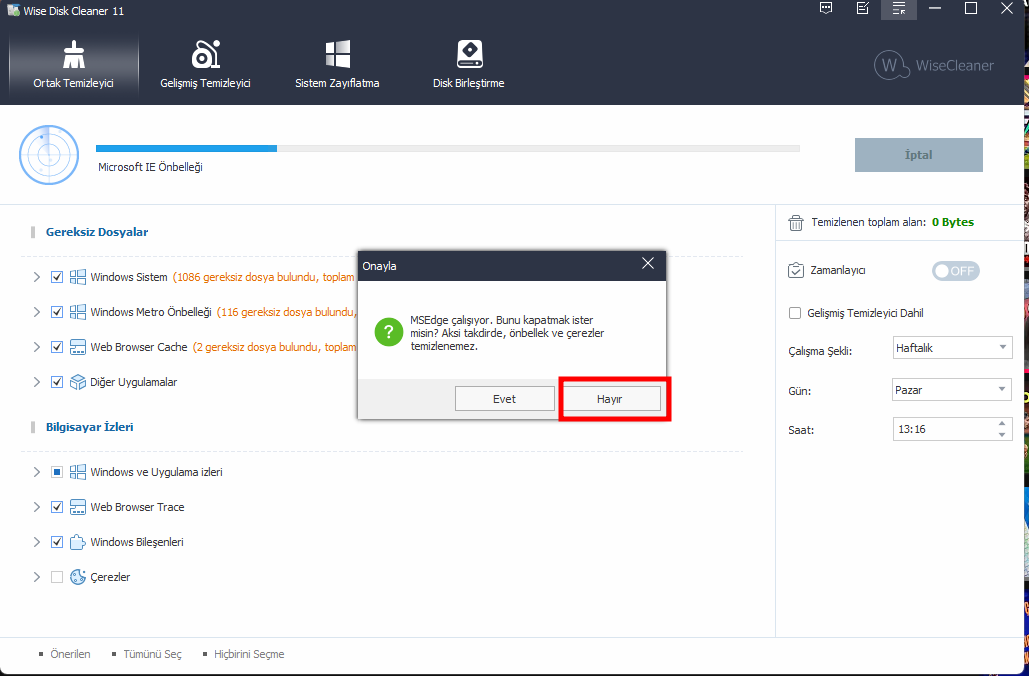
Task: Click the scan progress bar
Action: coord(448,148)
